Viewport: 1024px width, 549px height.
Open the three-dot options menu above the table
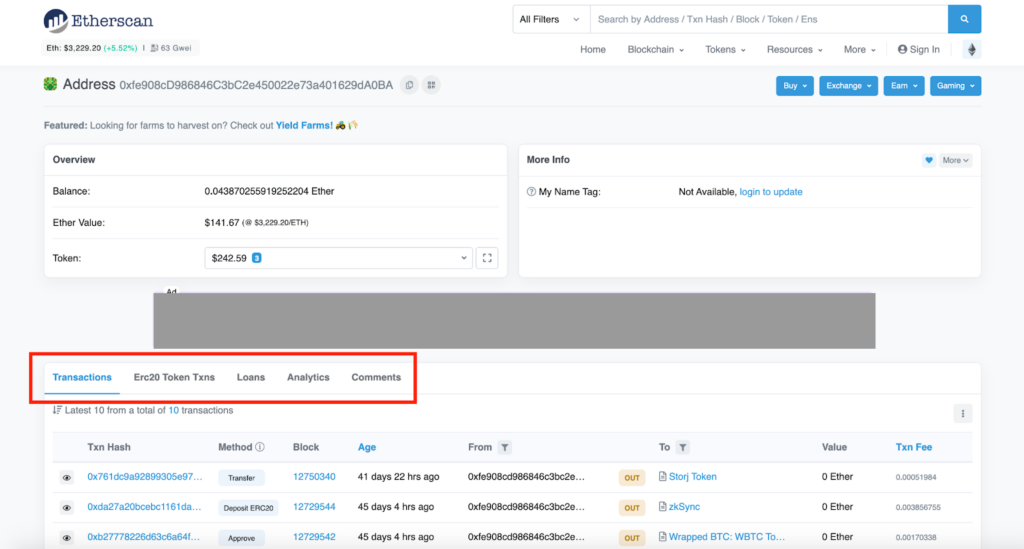pos(963,413)
